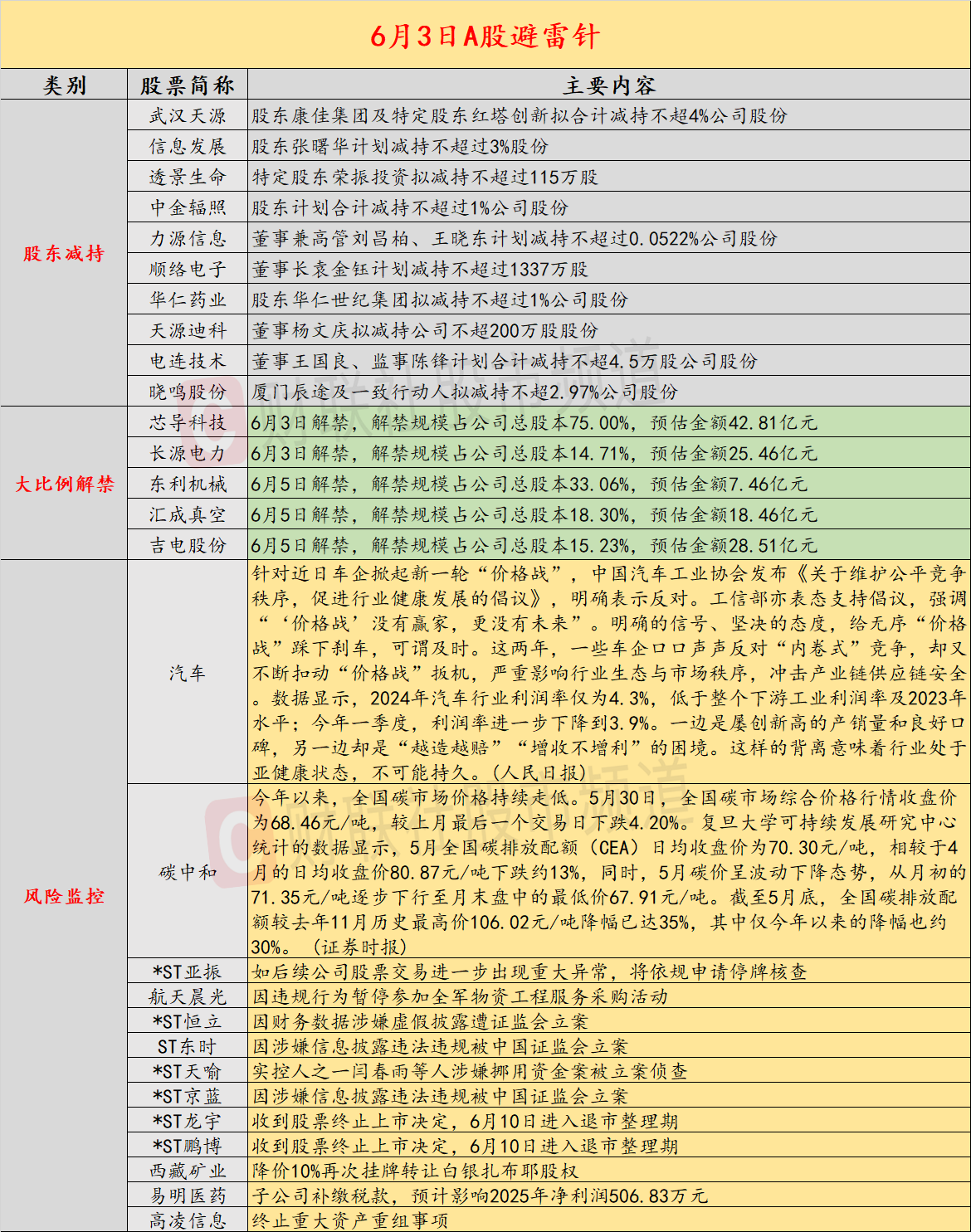Screen dimensions: 971x1232
Task: Select the 股票简称 column header
Action: [188, 85]
